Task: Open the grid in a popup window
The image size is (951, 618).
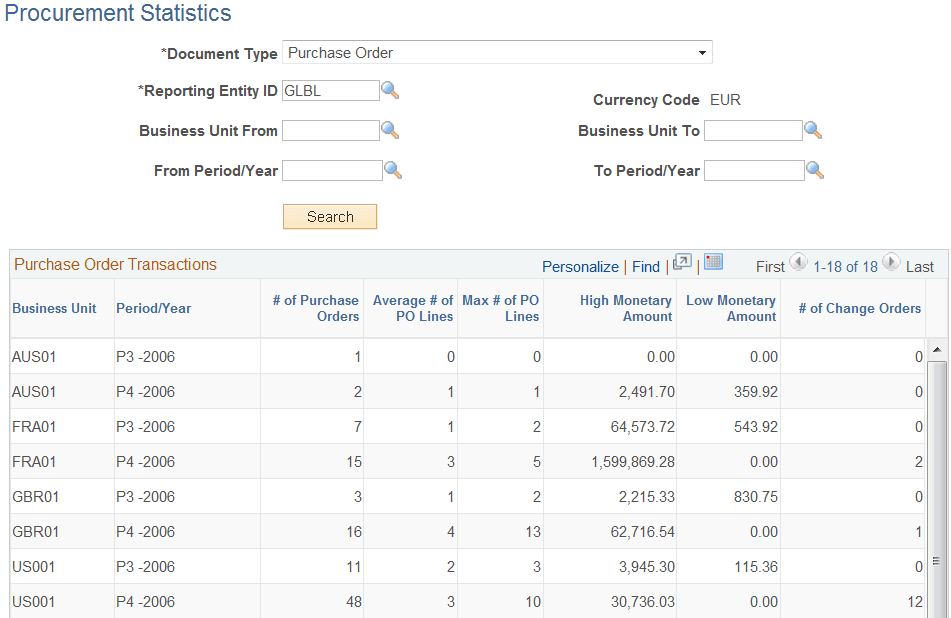Action: tap(682, 262)
